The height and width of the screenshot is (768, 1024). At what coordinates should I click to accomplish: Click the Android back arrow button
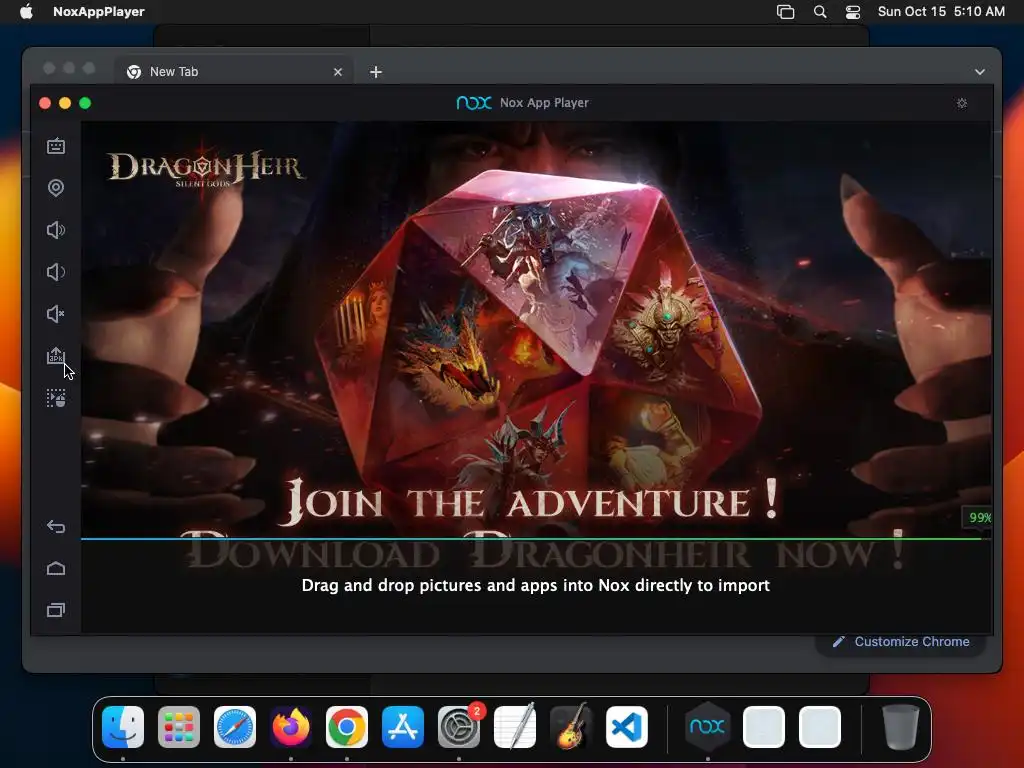tap(56, 526)
